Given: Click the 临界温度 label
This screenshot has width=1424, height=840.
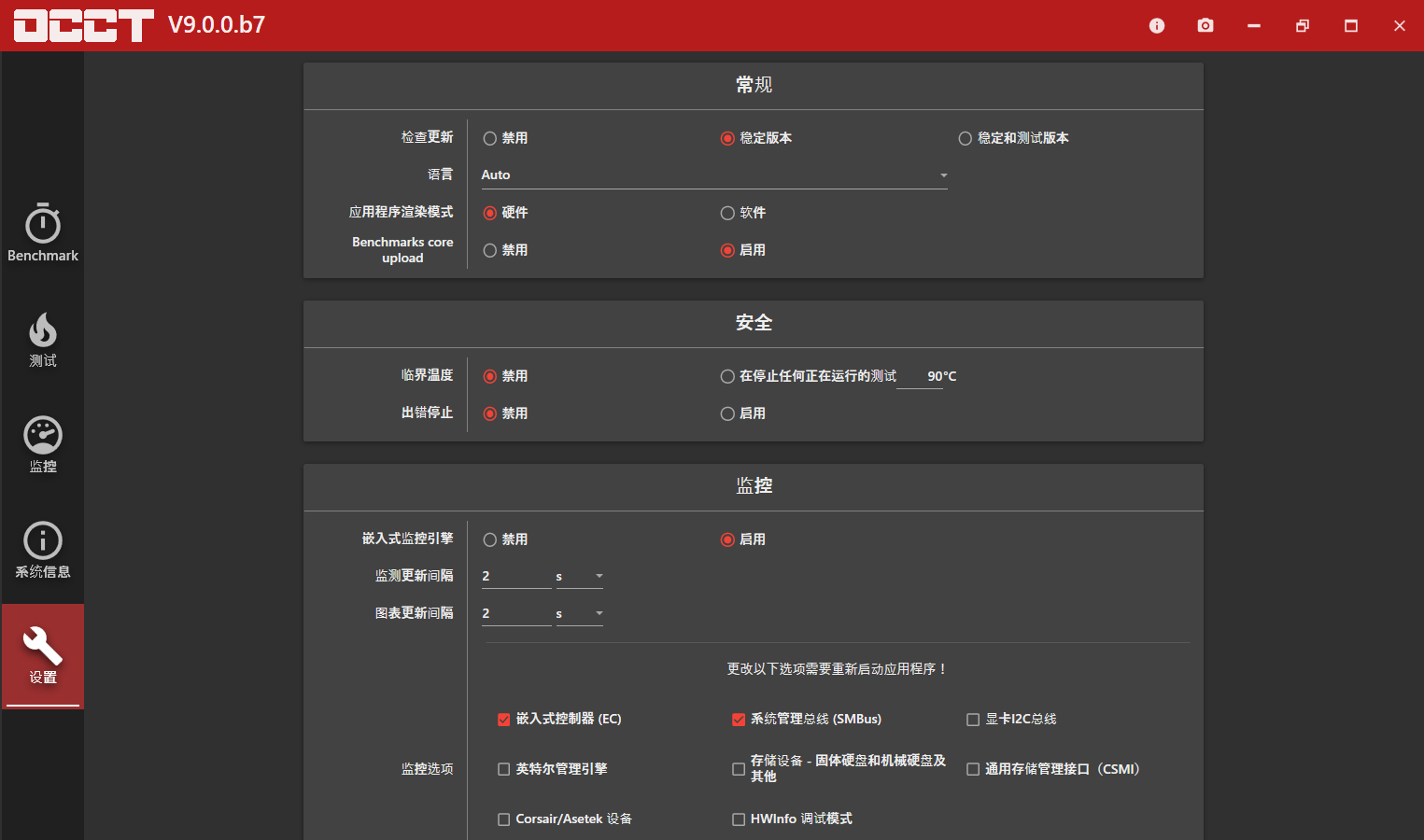Looking at the screenshot, I should (x=427, y=375).
